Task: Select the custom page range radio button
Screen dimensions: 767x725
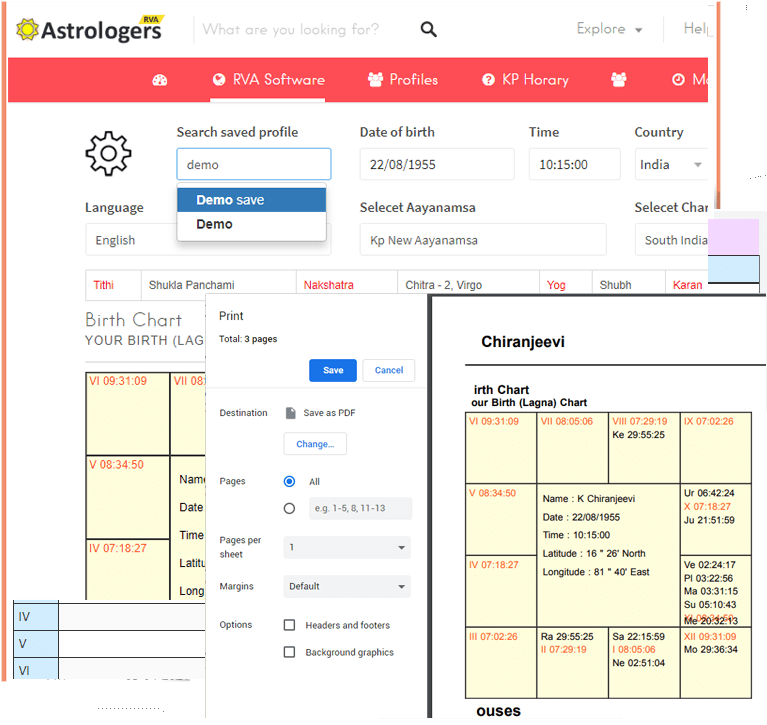Action: coord(290,508)
